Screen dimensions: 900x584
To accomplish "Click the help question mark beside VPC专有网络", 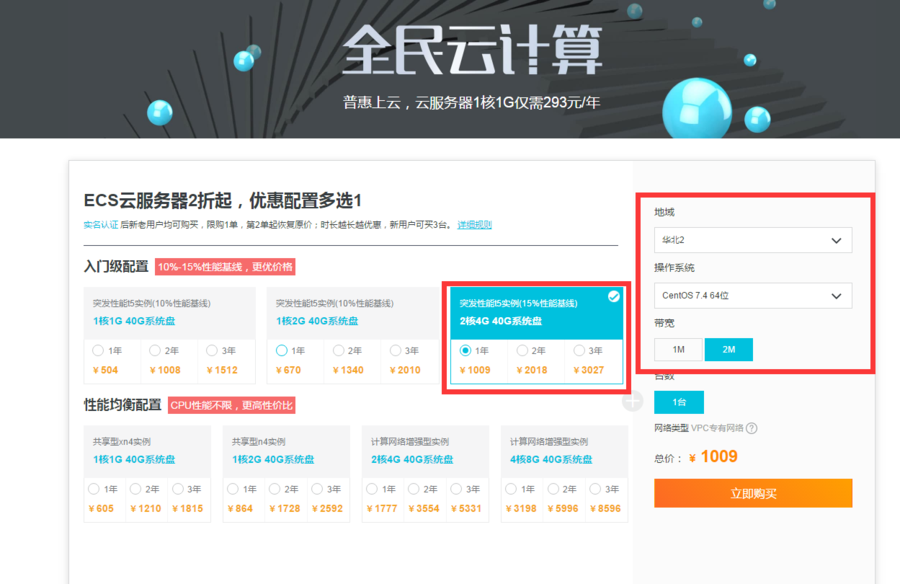I will click(751, 428).
